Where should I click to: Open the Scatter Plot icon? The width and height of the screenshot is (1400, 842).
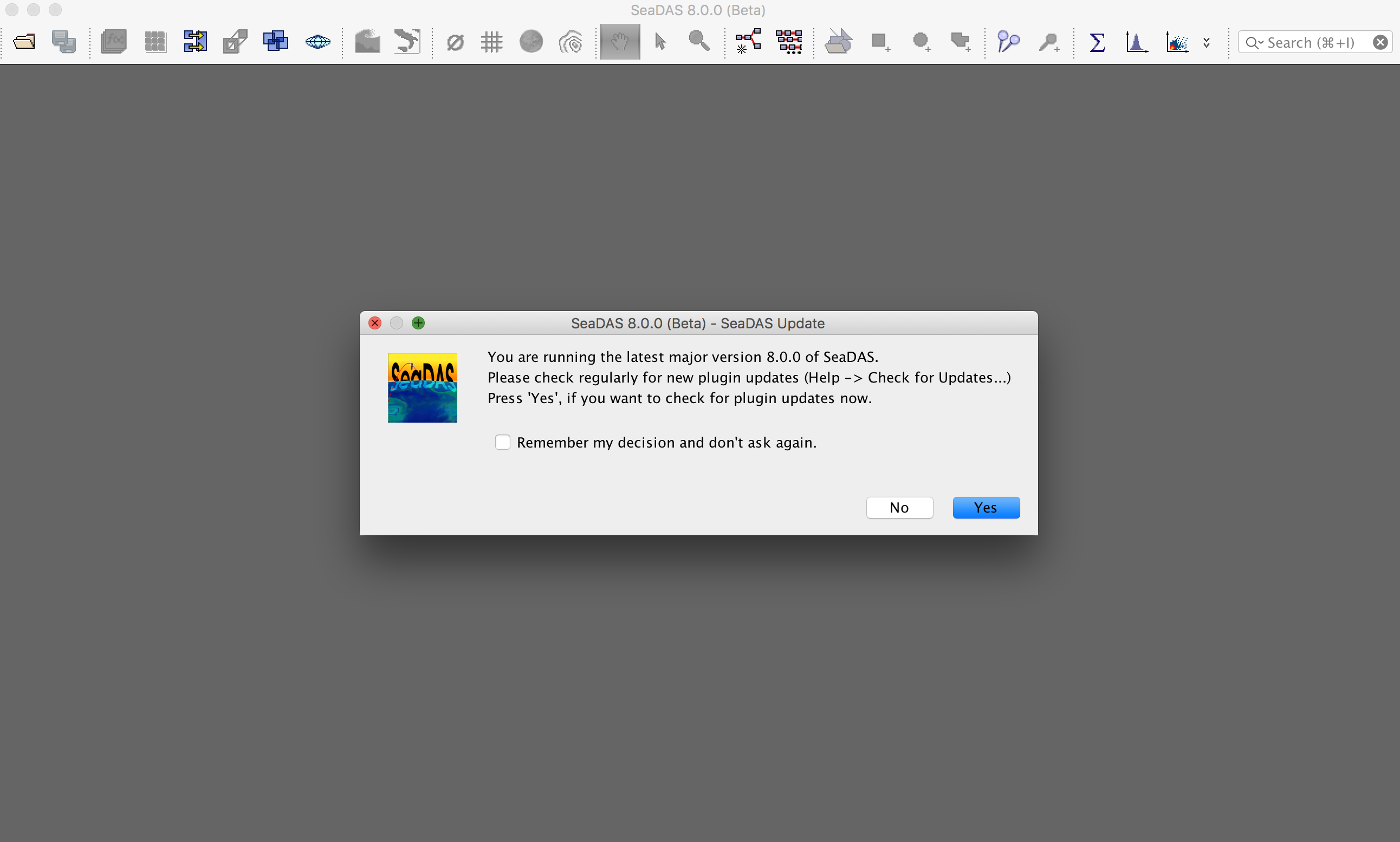[1177, 42]
